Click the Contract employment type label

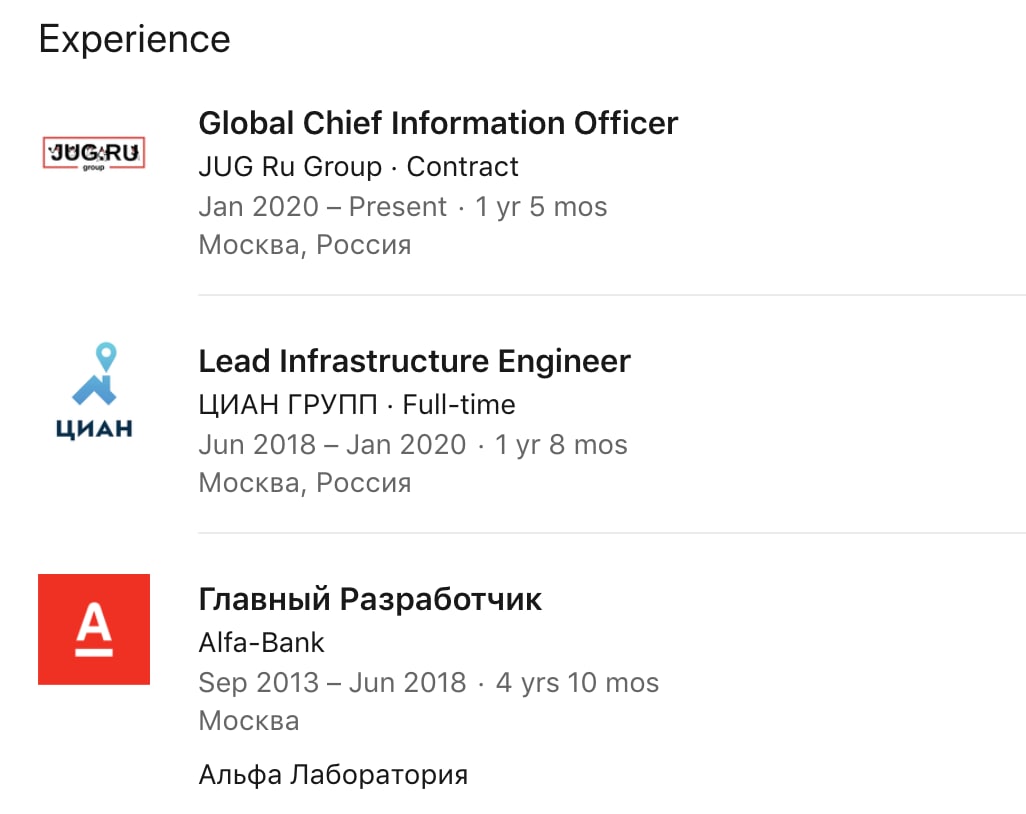coord(463,167)
